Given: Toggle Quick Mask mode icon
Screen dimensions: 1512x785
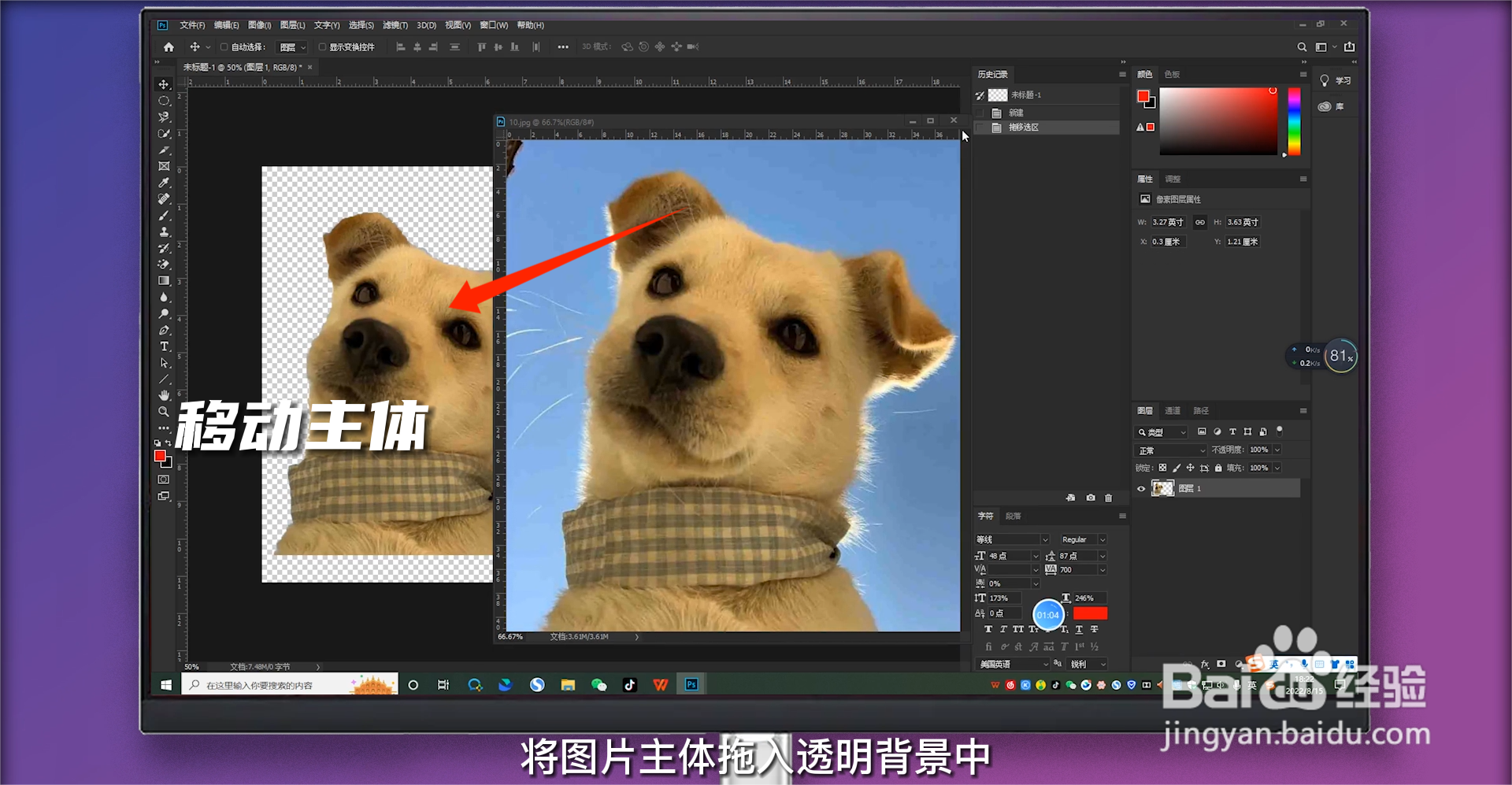Looking at the screenshot, I should pos(164,480).
